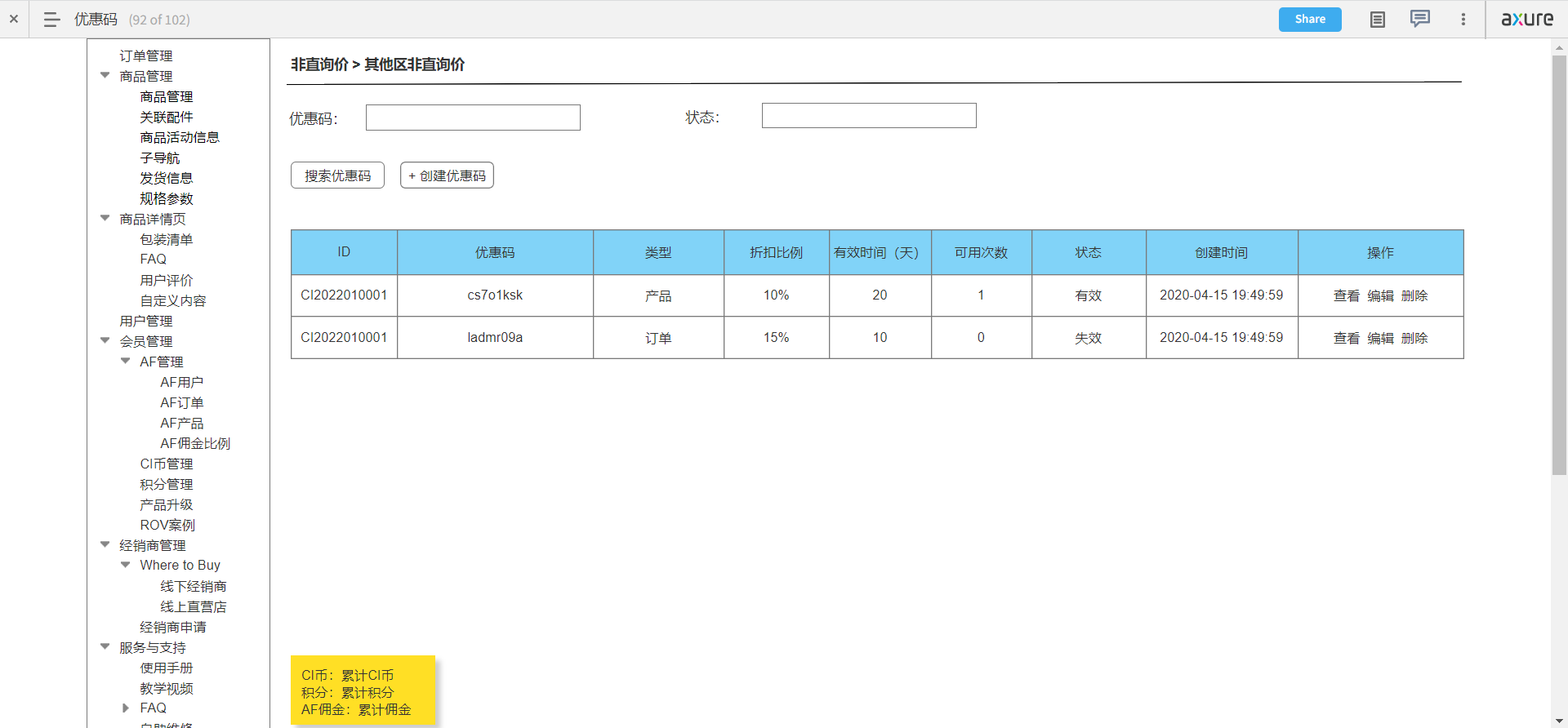Open the CI币管理 page
Viewport: 1568px width, 728px height.
pyautogui.click(x=167, y=464)
